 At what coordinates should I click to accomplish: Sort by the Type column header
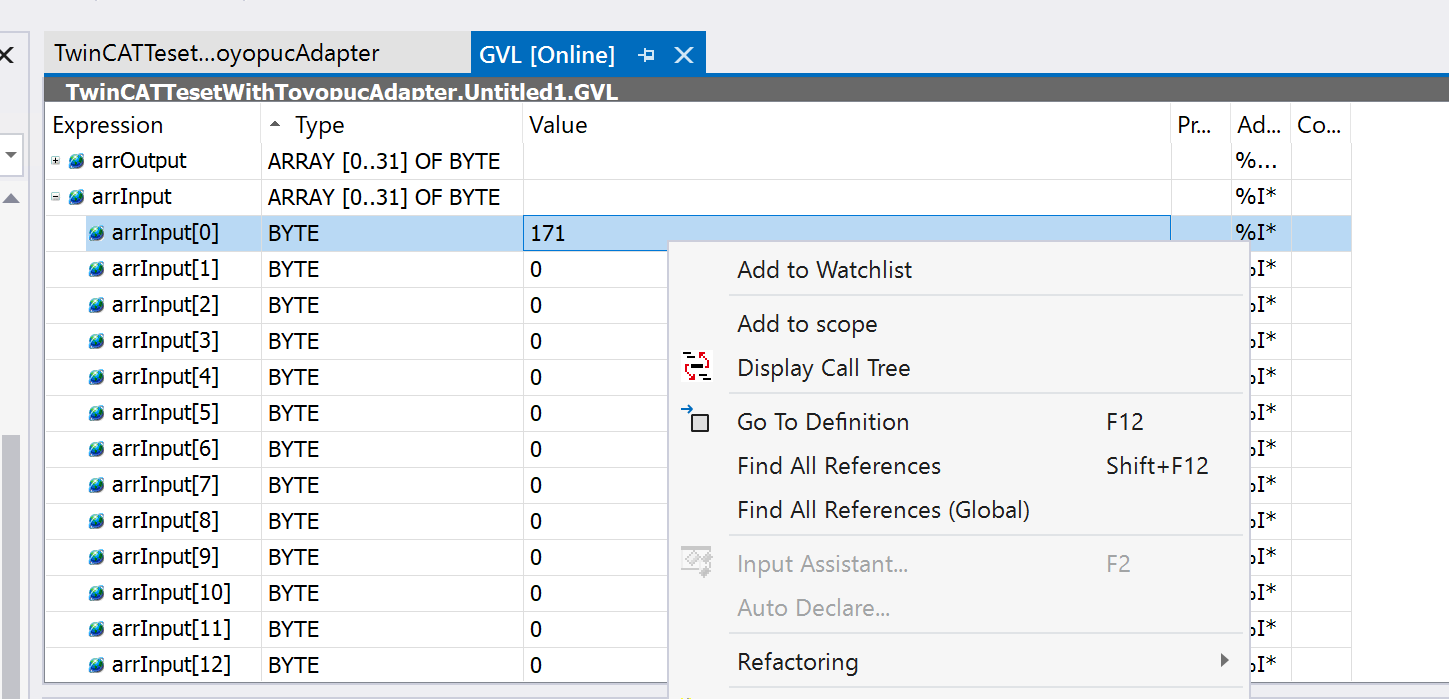tap(320, 125)
